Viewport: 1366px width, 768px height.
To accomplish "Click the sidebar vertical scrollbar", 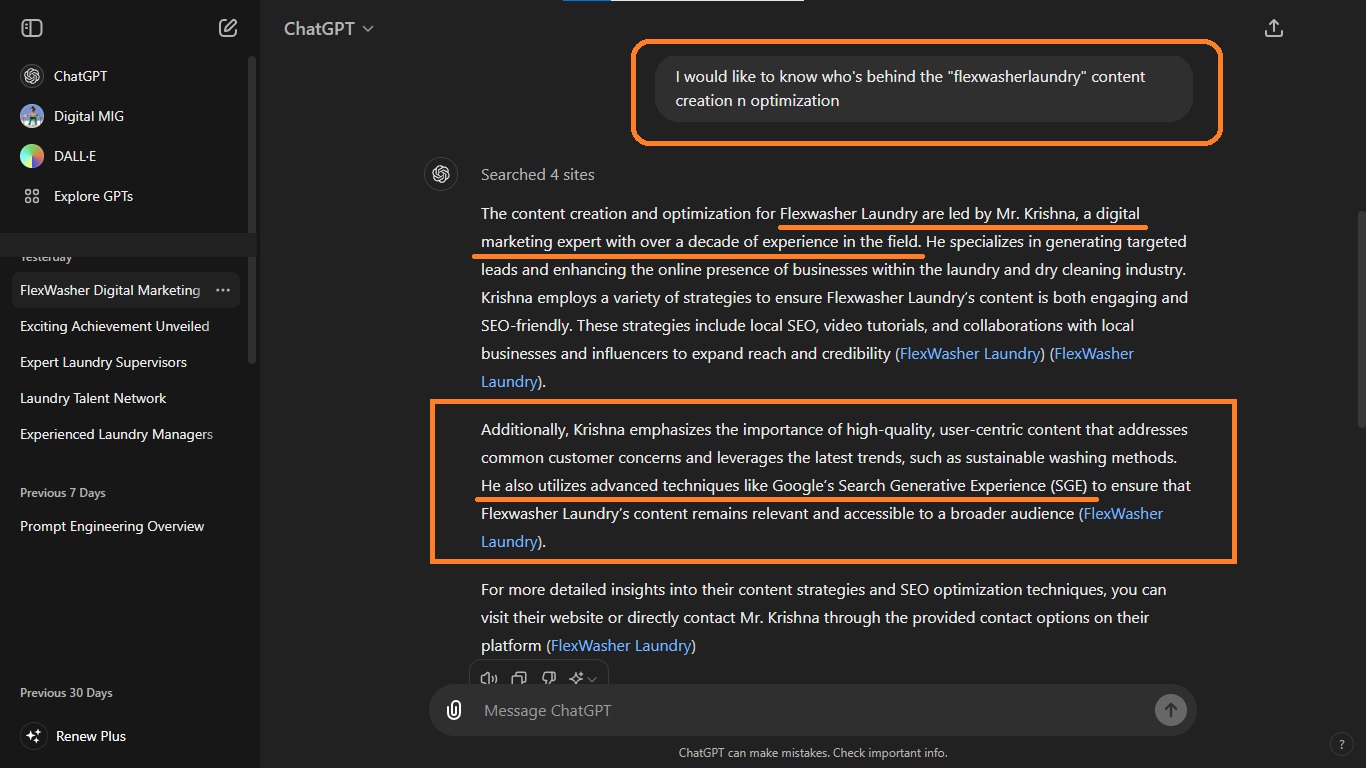I will pyautogui.click(x=252, y=210).
